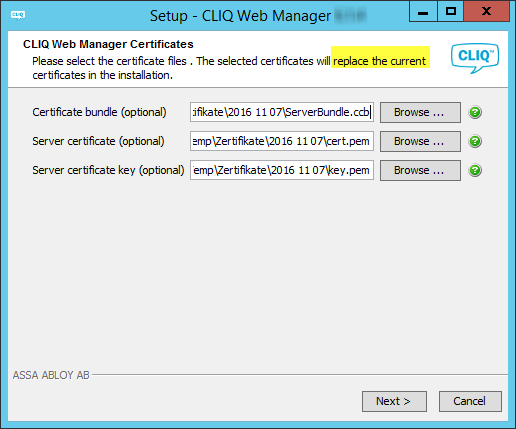
Task: Click 'Certificate bundle (optional)' label
Action: point(99,112)
